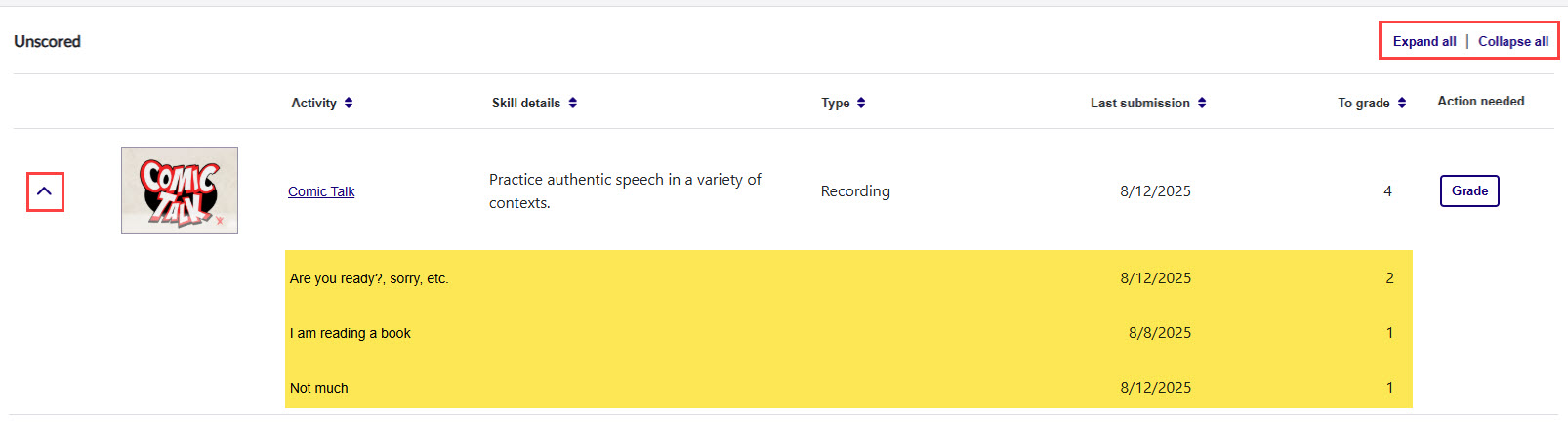This screenshot has width=1568, height=422.
Task: Click the Last submission header label
Action: 1139,104
